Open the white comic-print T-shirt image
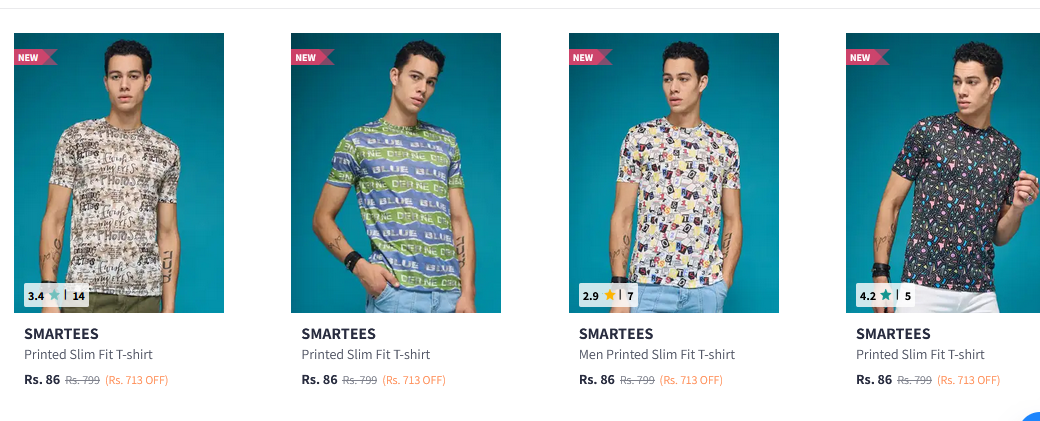1040x421 pixels. tap(674, 170)
